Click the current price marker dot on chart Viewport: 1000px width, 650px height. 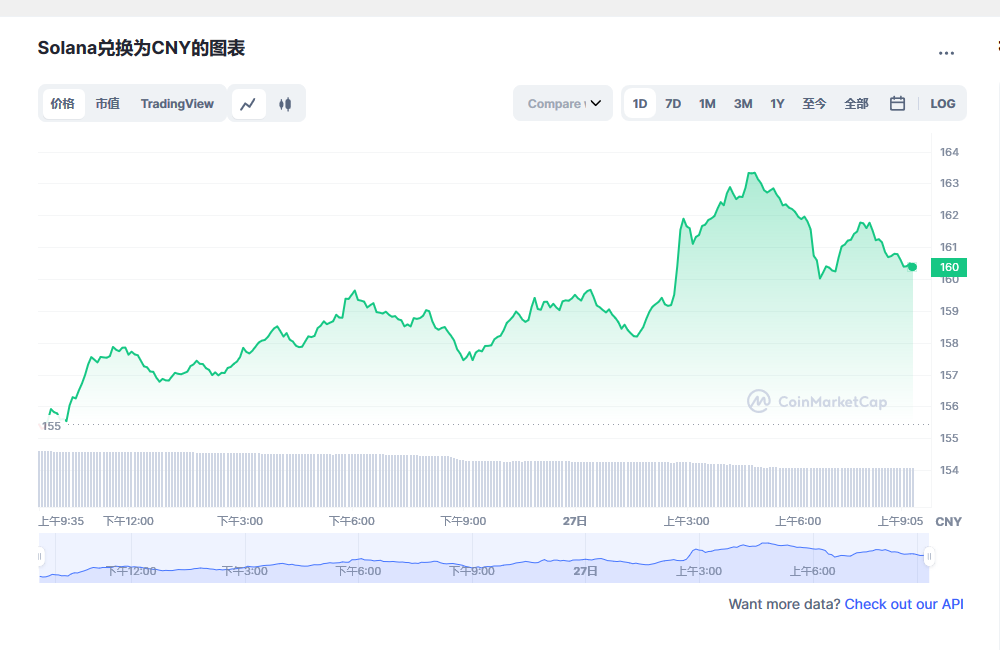[x=913, y=267]
